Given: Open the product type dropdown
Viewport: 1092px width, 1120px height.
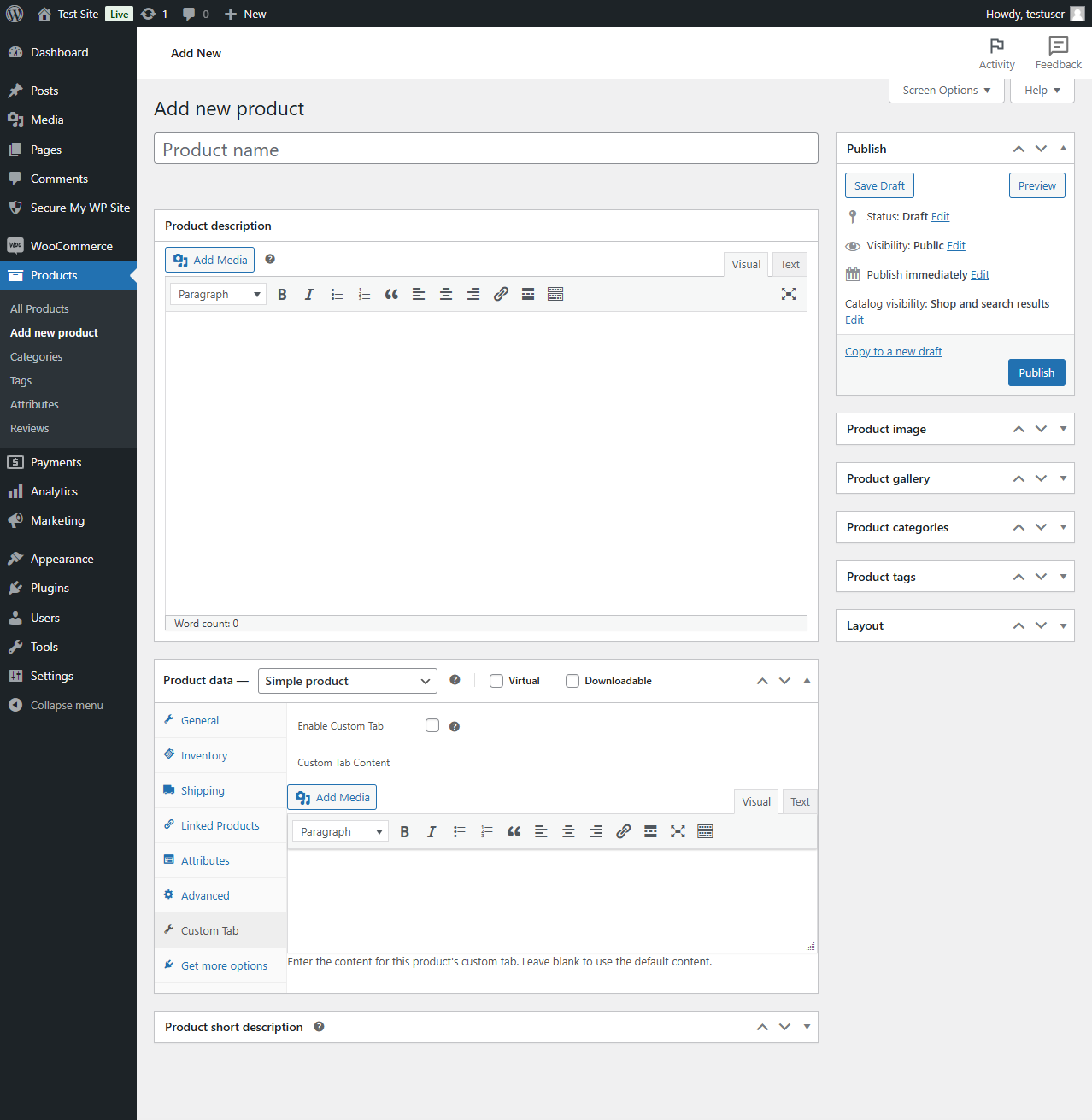Looking at the screenshot, I should [x=348, y=681].
